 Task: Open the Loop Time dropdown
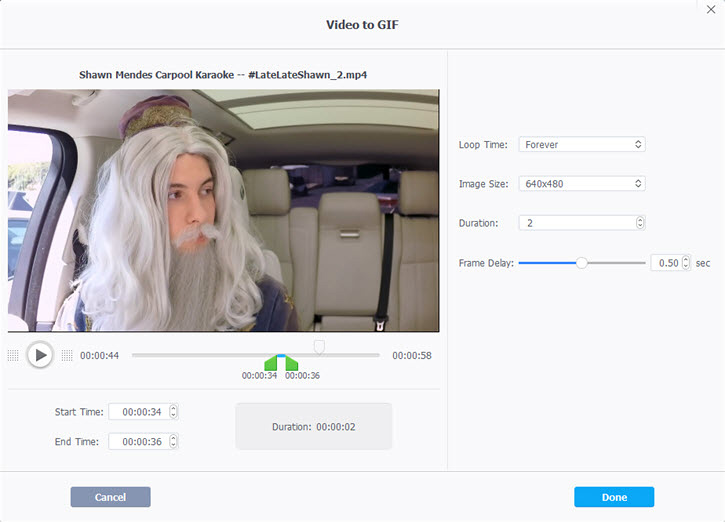tap(582, 144)
